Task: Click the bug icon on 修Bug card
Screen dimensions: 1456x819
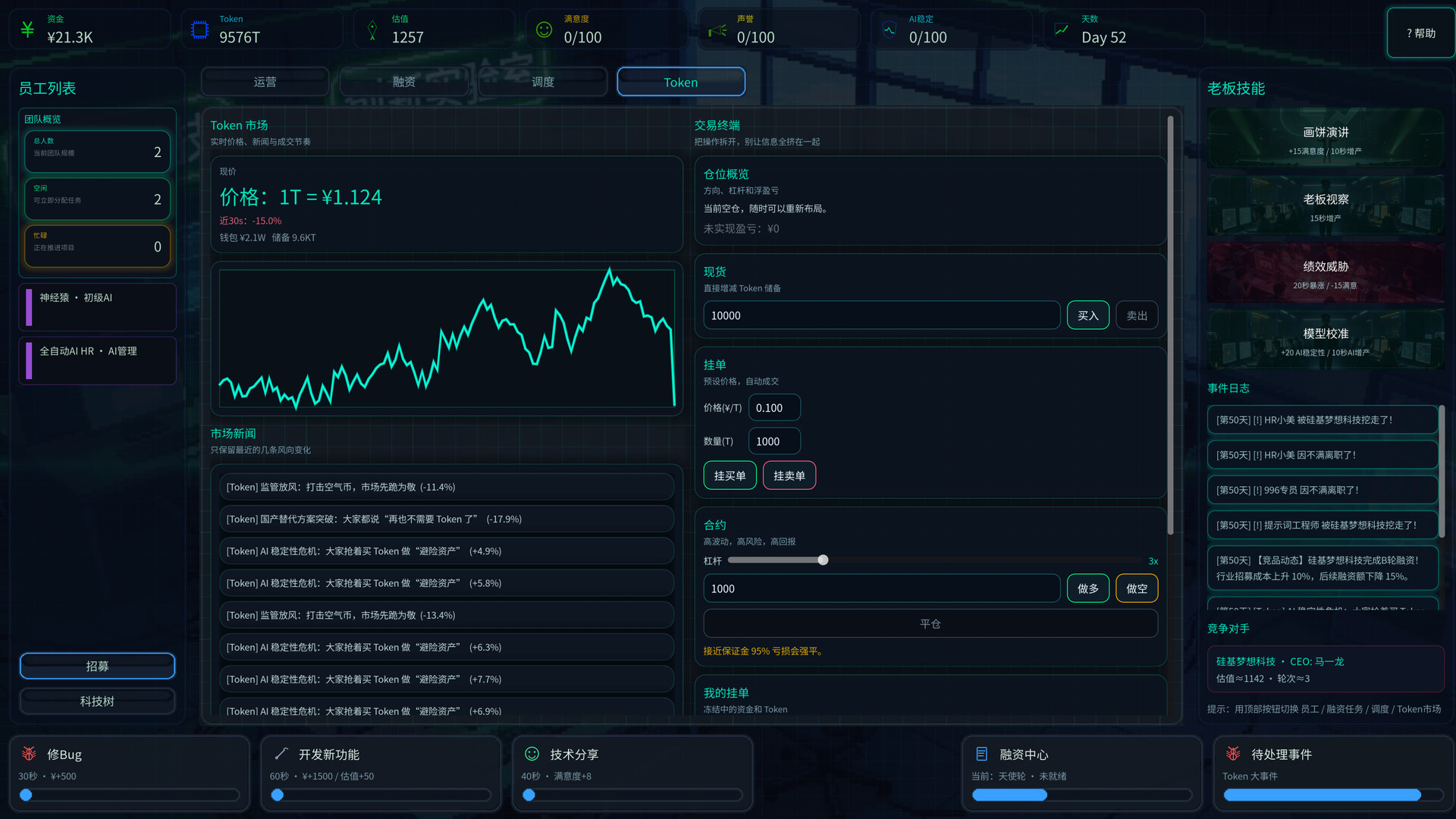Action: tap(29, 754)
